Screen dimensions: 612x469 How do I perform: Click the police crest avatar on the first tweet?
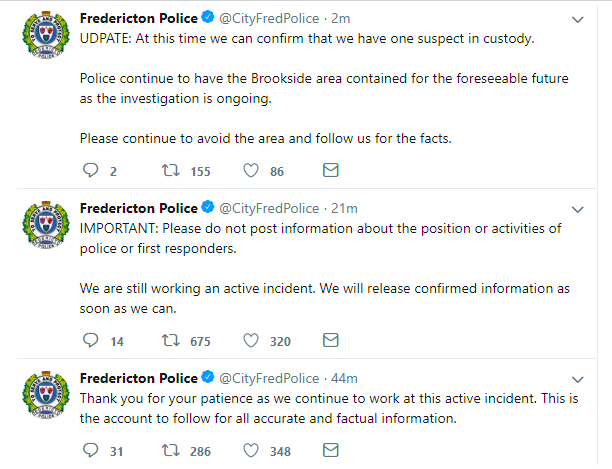click(x=44, y=43)
